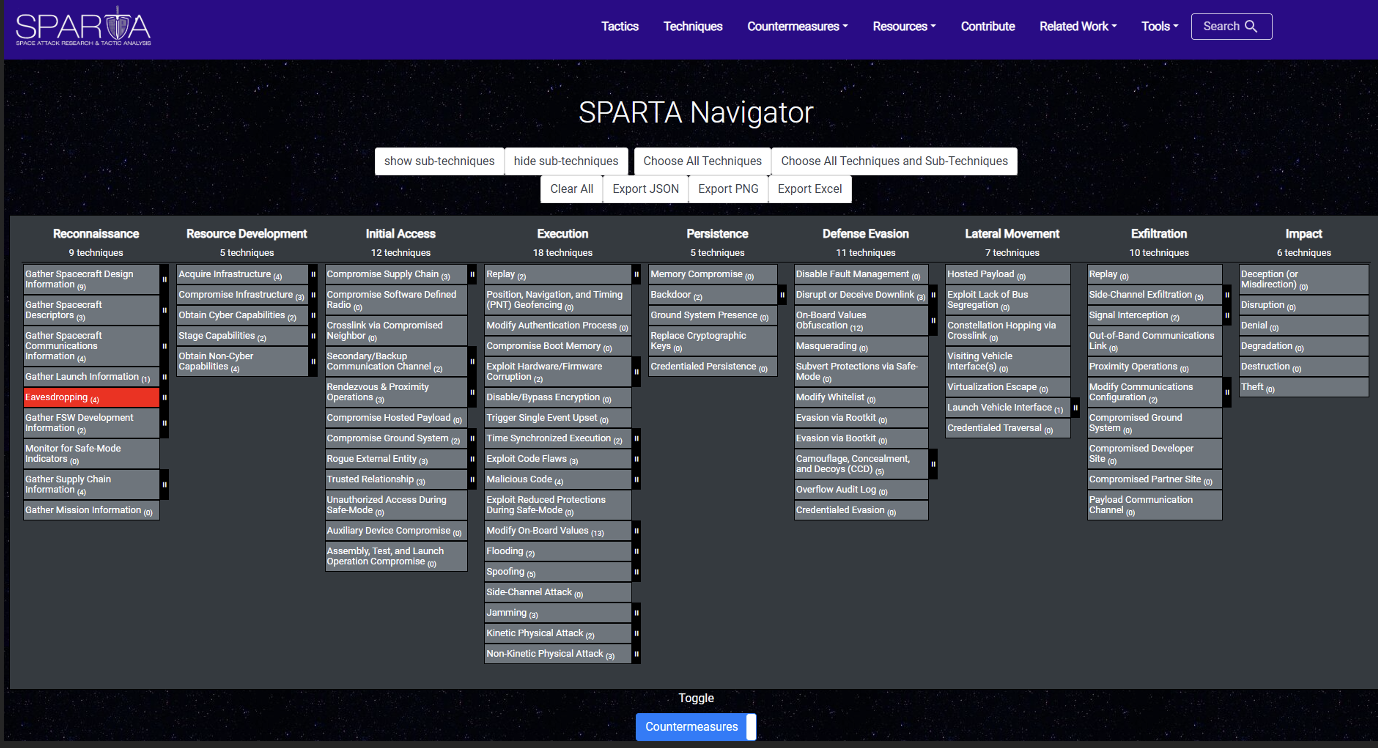The height and width of the screenshot is (748, 1378).
Task: Expand Eavesdropping sub-techniques handle
Action: pyautogui.click(x=165, y=397)
